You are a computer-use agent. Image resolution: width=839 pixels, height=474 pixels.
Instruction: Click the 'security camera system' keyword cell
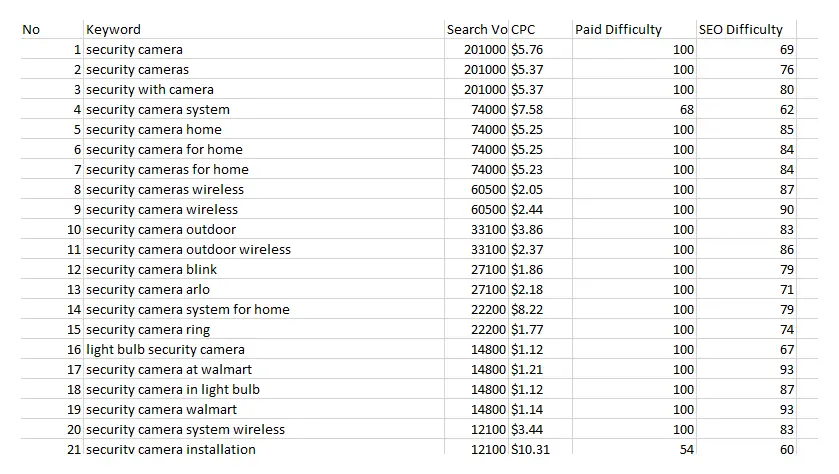264,109
